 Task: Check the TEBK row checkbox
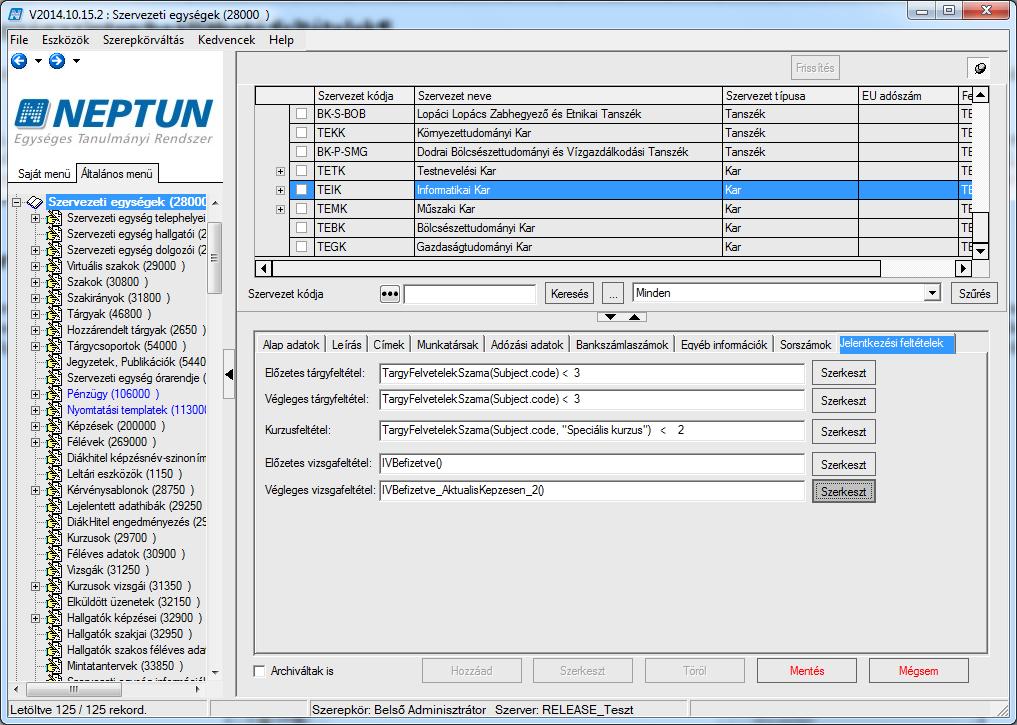pos(302,228)
